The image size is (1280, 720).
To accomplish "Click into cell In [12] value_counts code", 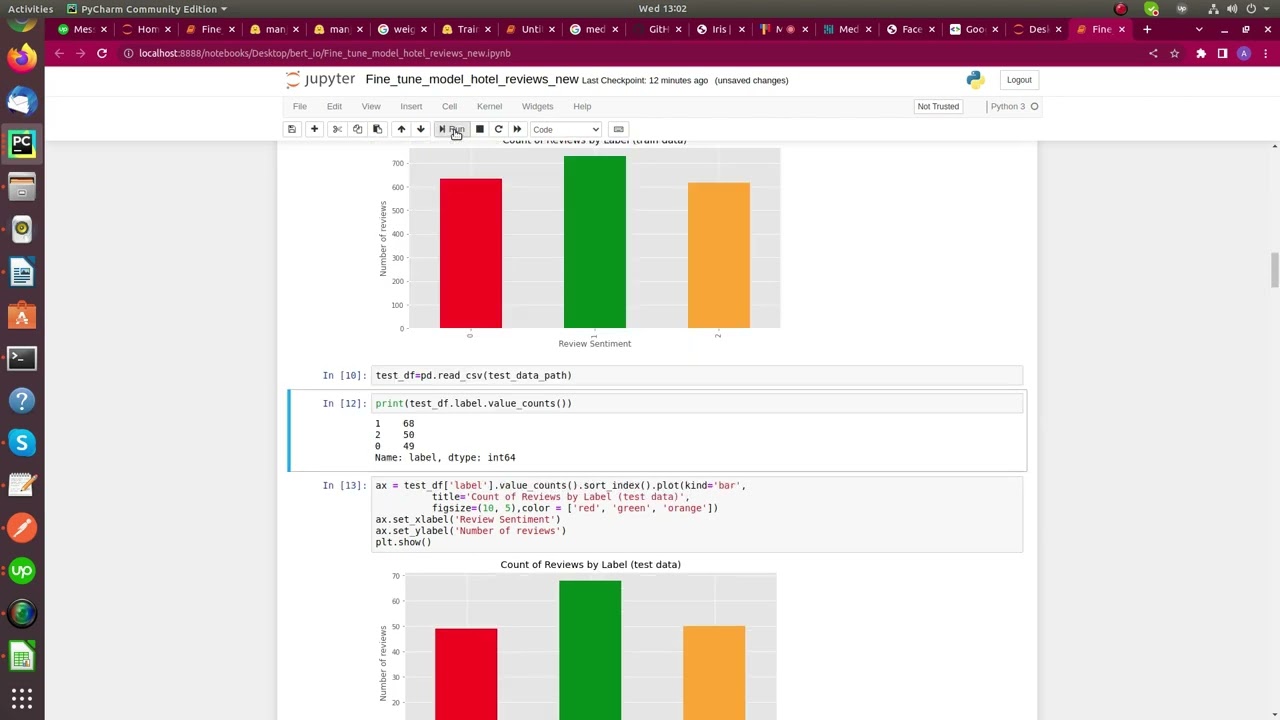I will (698, 403).
